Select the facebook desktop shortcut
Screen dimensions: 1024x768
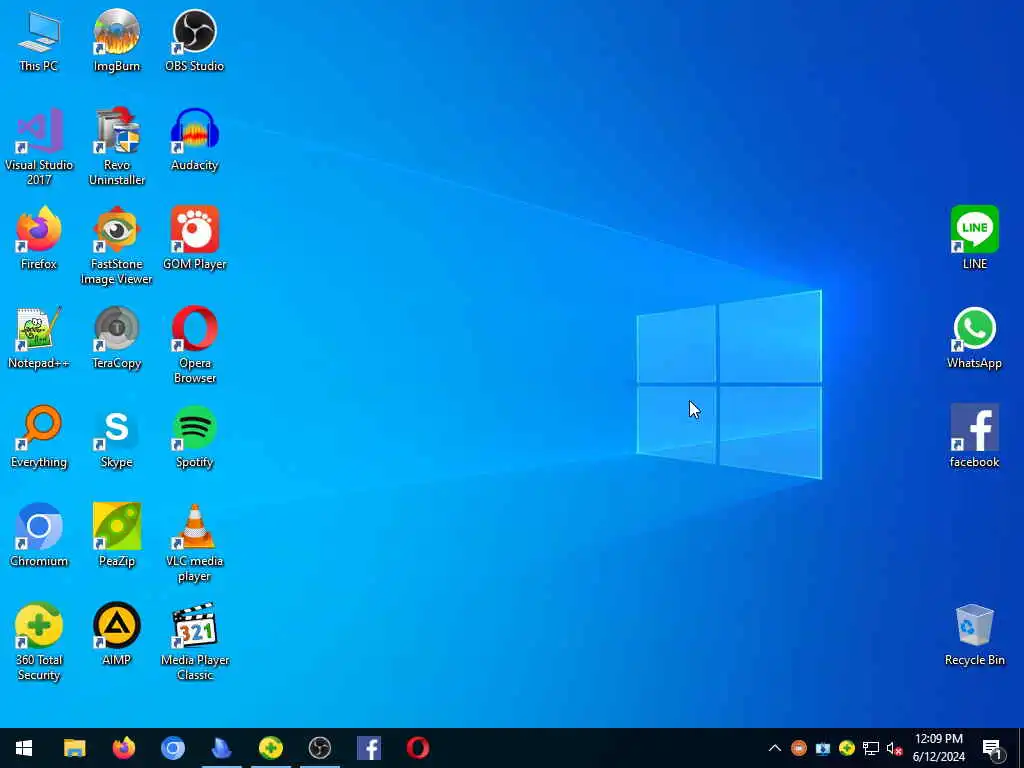click(x=974, y=437)
